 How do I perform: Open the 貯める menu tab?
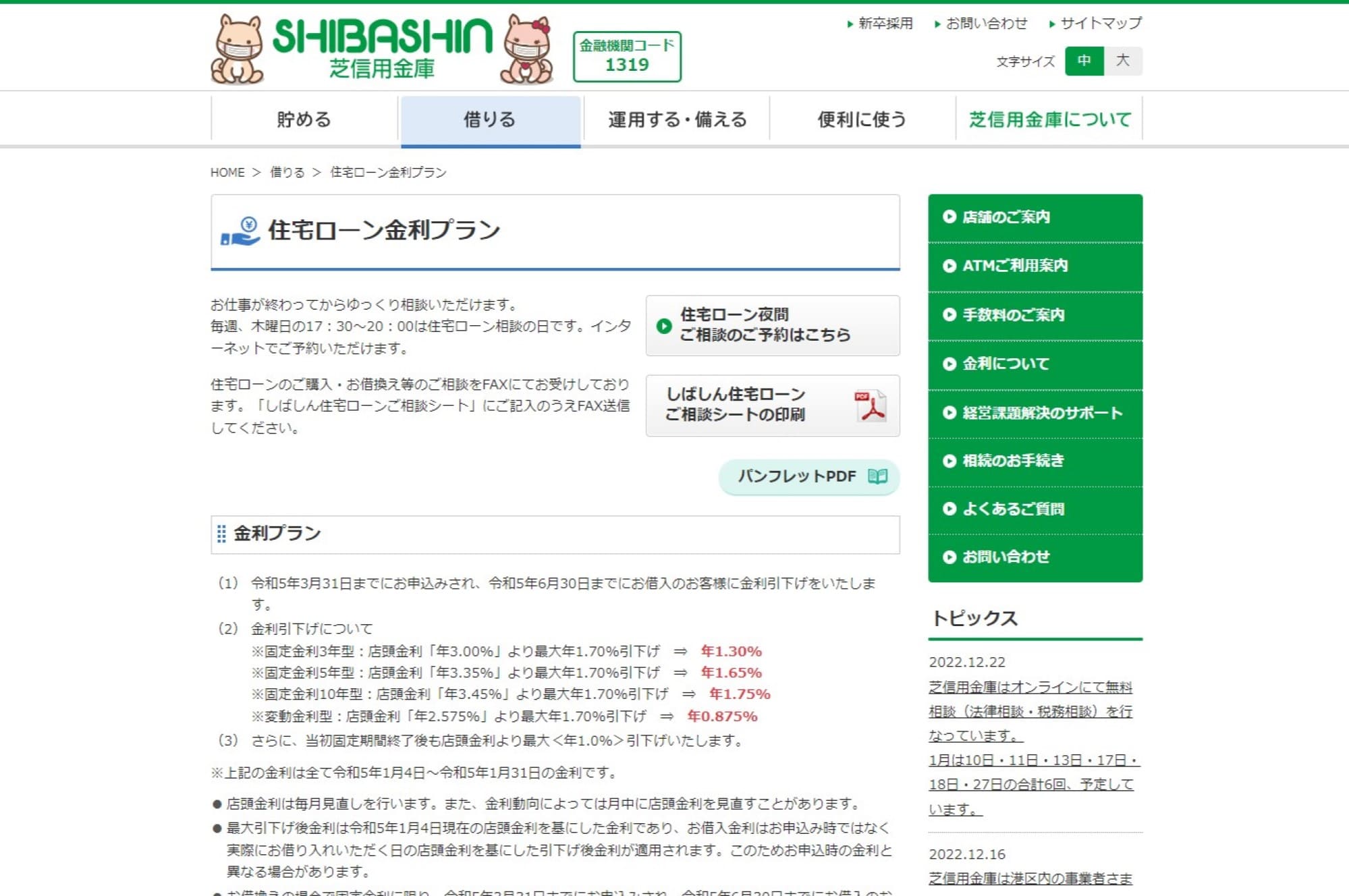coord(304,119)
